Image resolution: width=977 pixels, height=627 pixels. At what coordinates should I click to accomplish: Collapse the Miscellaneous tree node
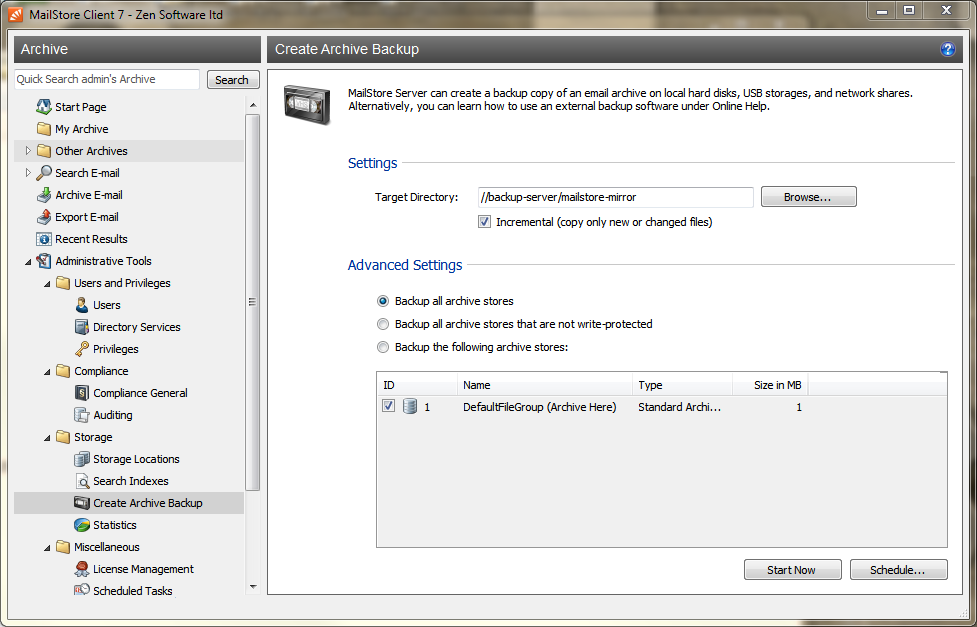point(47,548)
